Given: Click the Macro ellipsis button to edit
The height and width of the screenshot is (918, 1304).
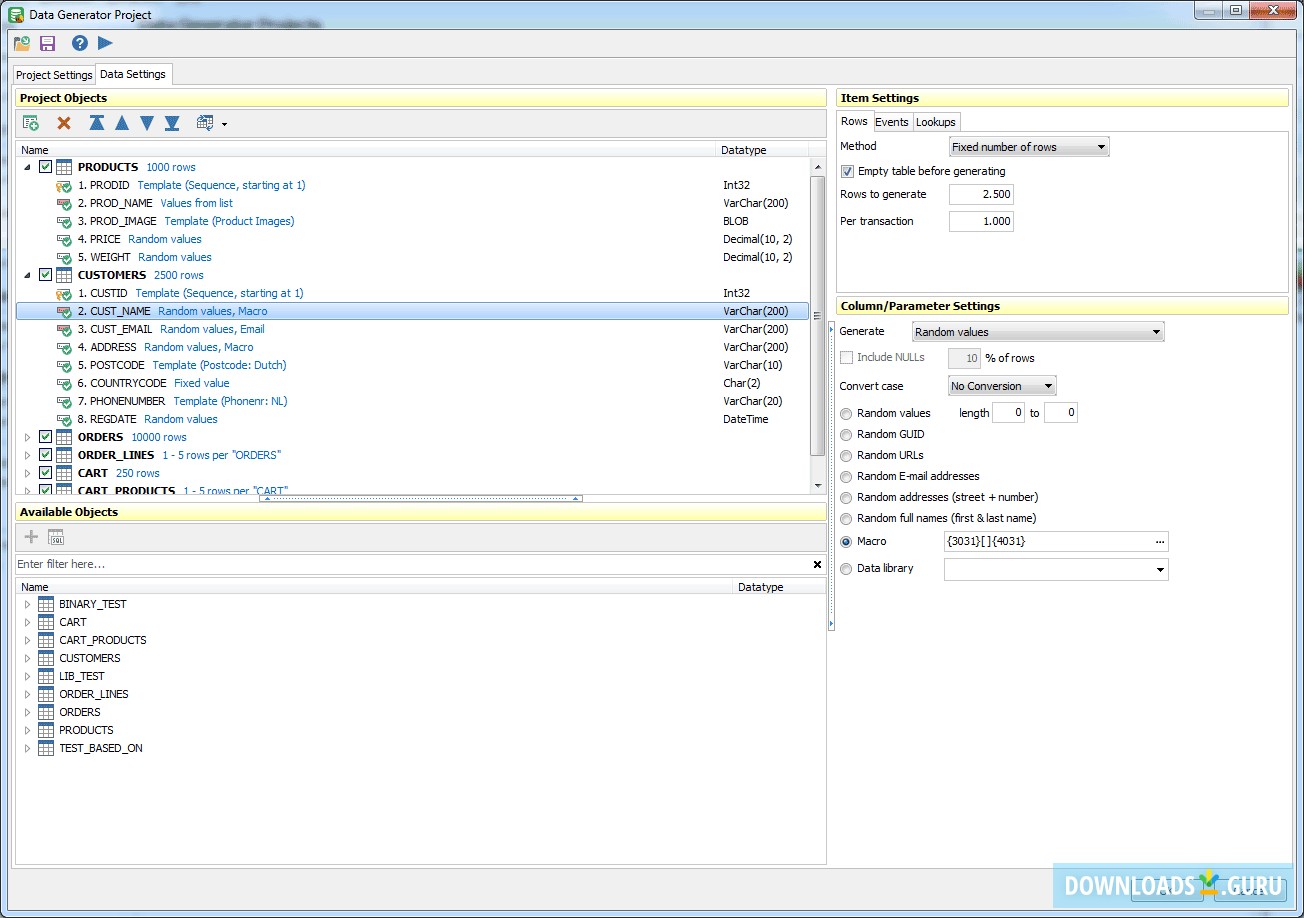Looking at the screenshot, I should [1159, 542].
